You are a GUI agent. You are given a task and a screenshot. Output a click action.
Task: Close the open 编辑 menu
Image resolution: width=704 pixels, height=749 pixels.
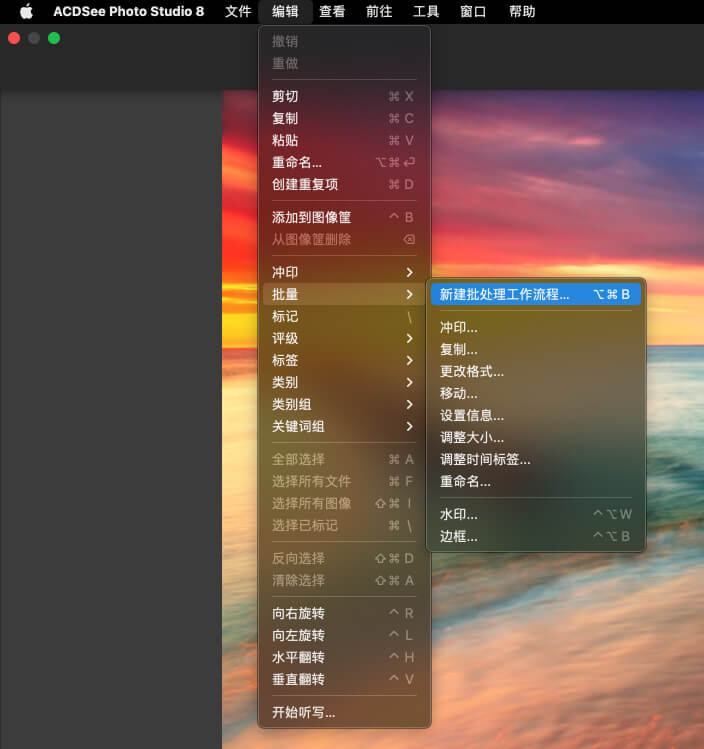point(285,11)
